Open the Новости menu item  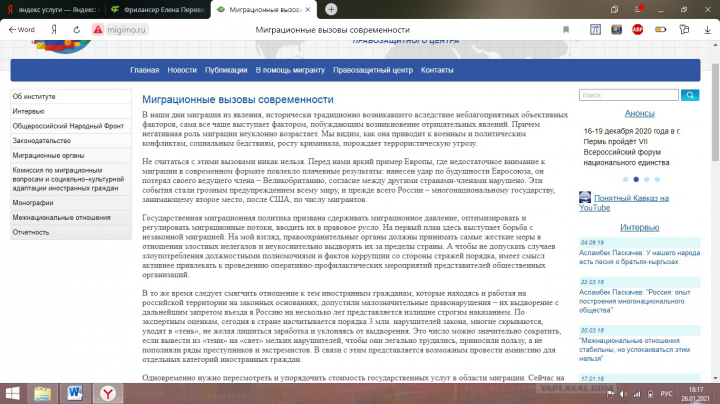click(x=182, y=70)
